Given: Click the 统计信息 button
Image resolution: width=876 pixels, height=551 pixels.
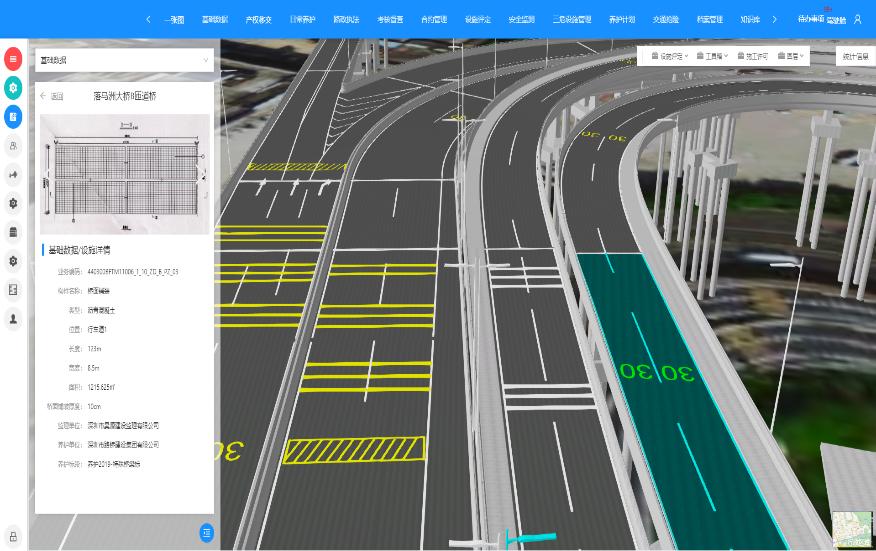Looking at the screenshot, I should pyautogui.click(x=855, y=57).
